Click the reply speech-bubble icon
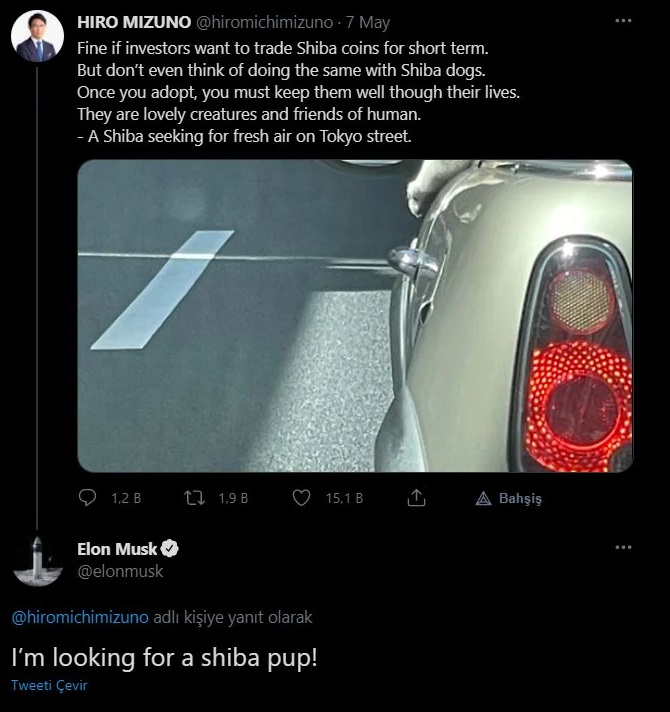 (88, 497)
